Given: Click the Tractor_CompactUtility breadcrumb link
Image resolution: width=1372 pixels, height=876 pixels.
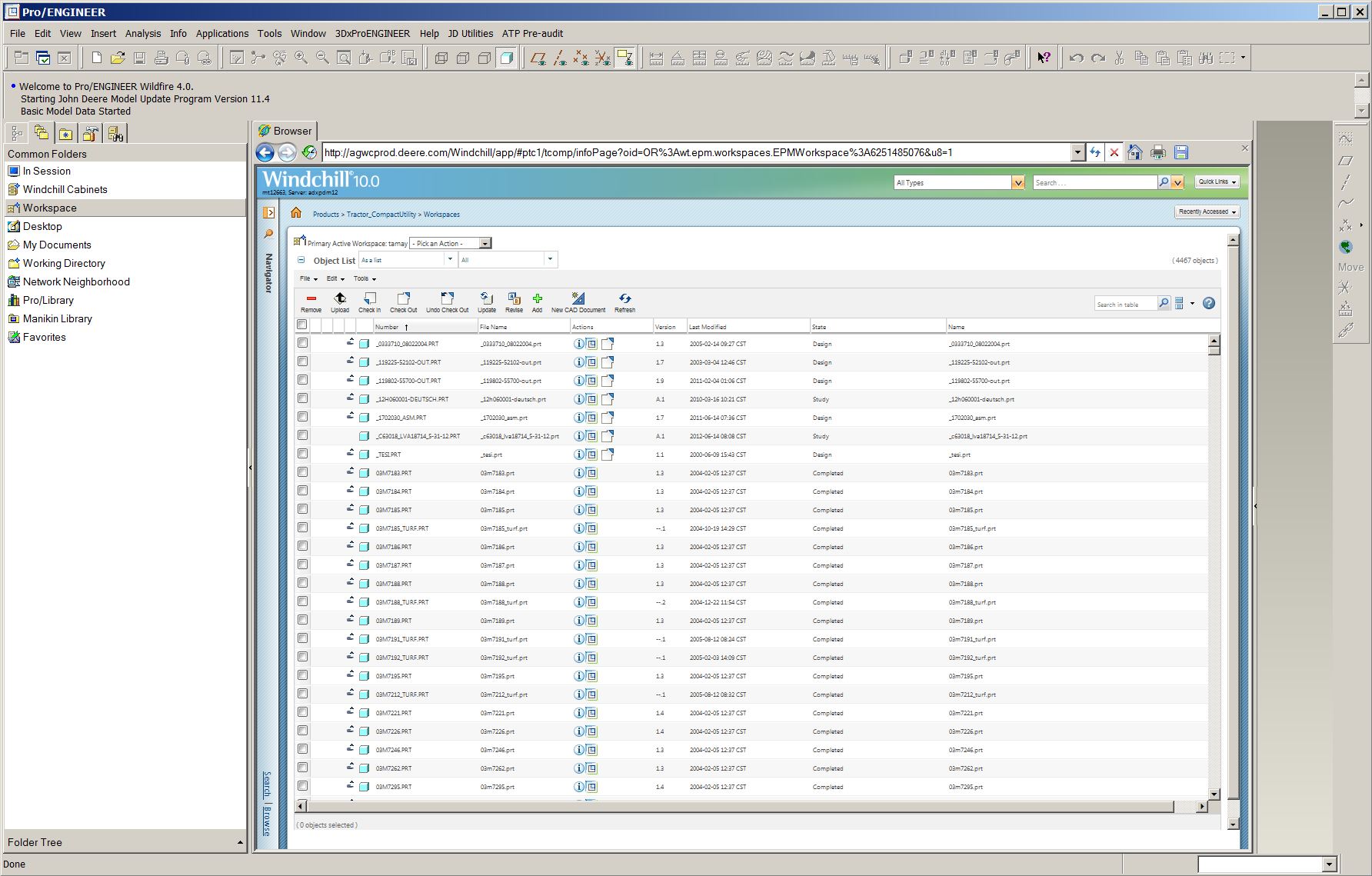Looking at the screenshot, I should [x=381, y=215].
